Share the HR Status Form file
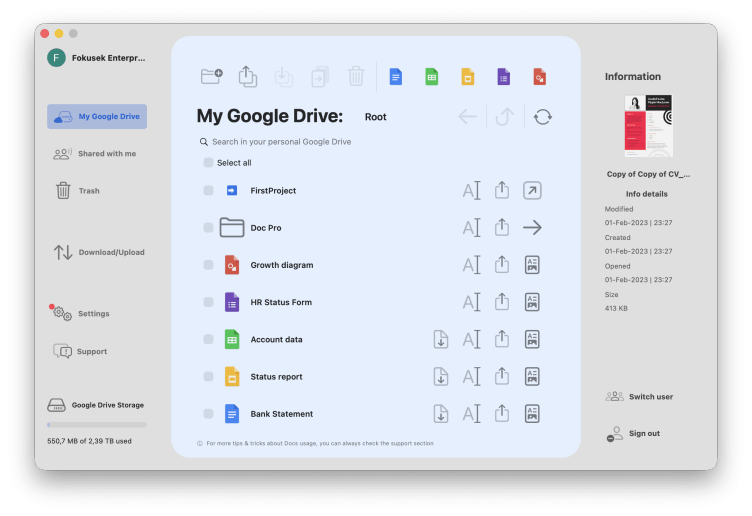The image size is (752, 516). click(502, 301)
